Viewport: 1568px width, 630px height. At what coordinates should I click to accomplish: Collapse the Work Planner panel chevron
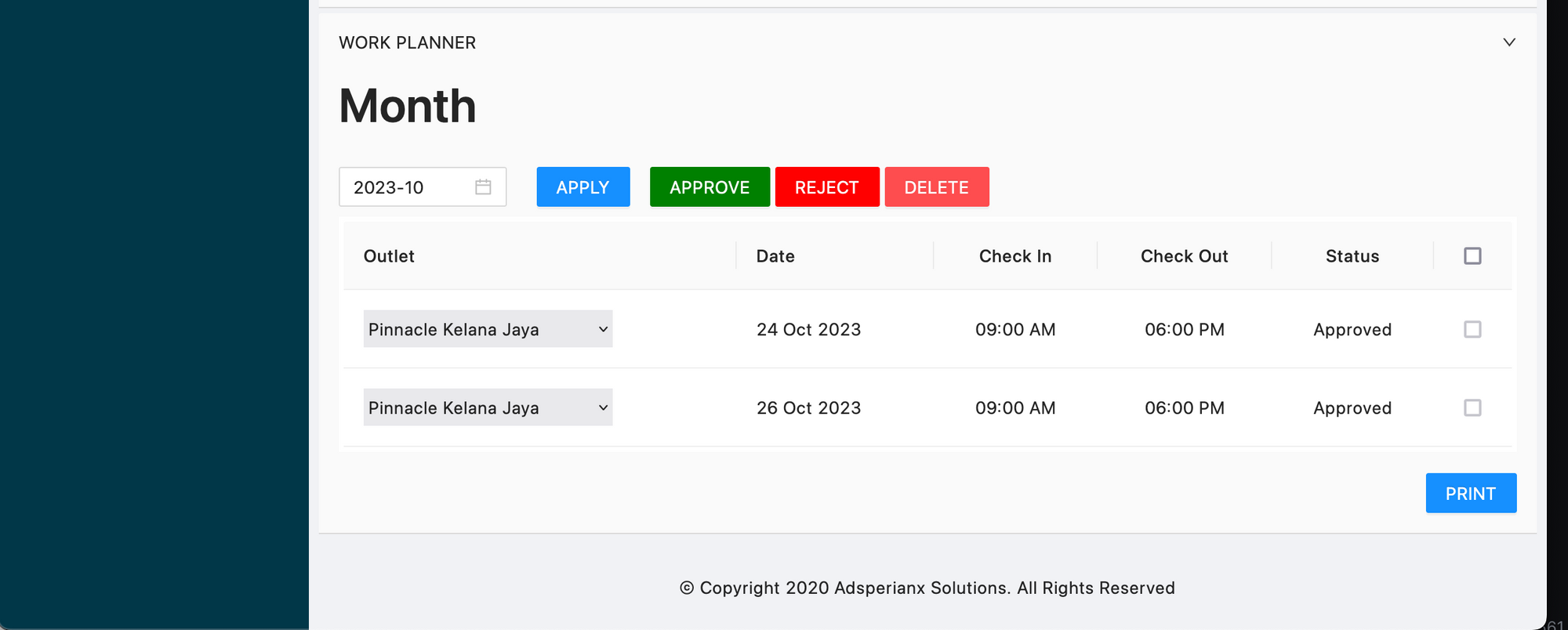click(1508, 42)
